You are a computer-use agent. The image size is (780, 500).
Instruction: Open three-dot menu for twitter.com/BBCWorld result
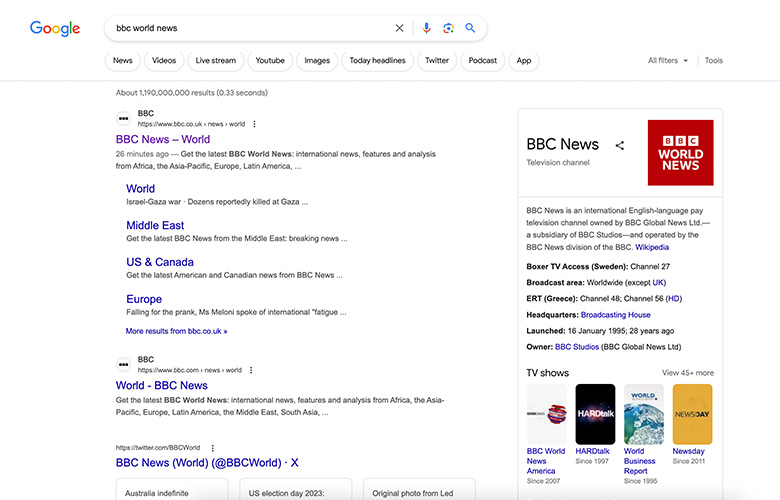coord(212,448)
